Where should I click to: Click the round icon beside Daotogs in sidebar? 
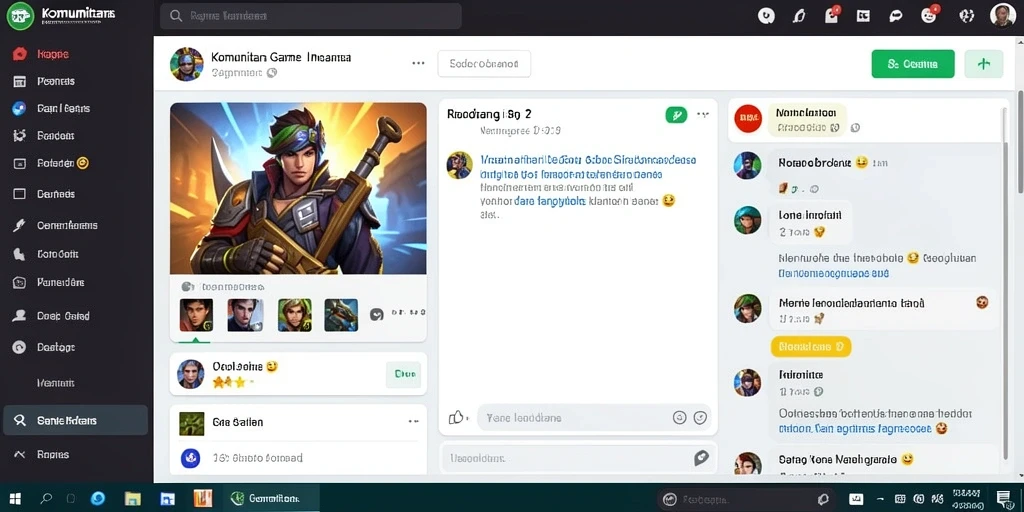pyautogui.click(x=20, y=347)
